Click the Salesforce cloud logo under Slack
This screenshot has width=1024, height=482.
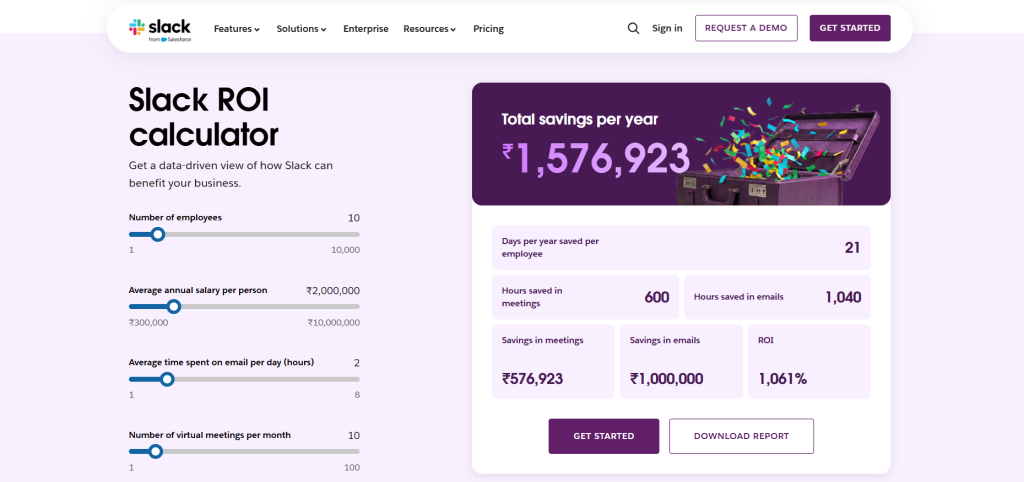pos(164,40)
